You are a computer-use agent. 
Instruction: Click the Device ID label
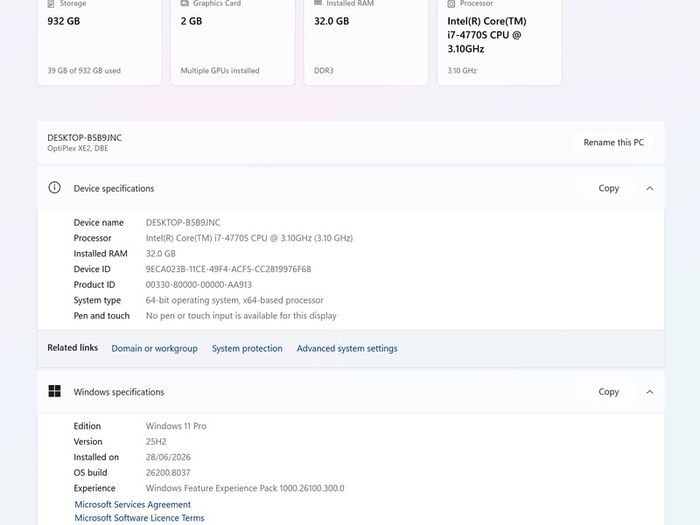(x=92, y=269)
